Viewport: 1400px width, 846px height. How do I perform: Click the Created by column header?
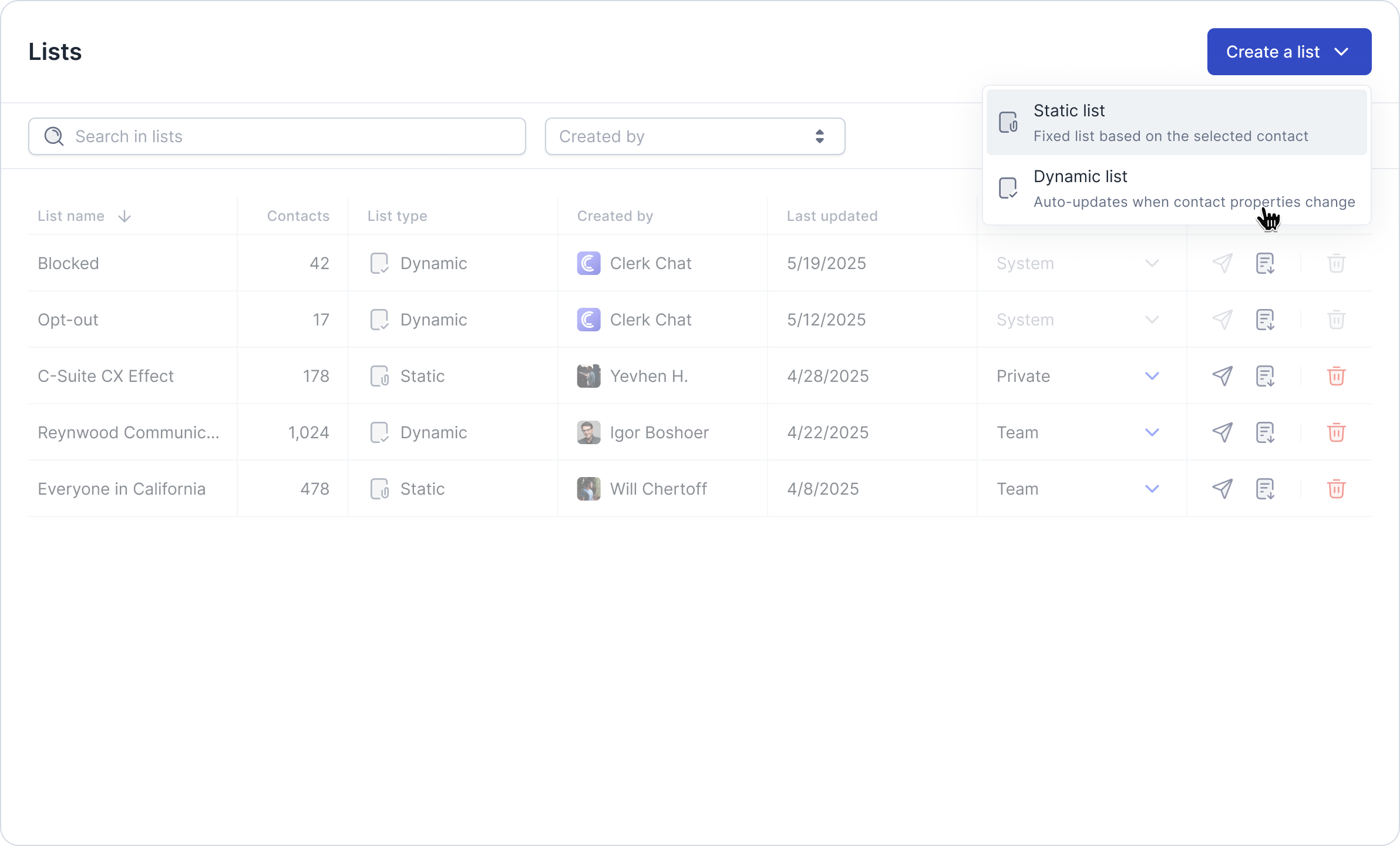[615, 216]
